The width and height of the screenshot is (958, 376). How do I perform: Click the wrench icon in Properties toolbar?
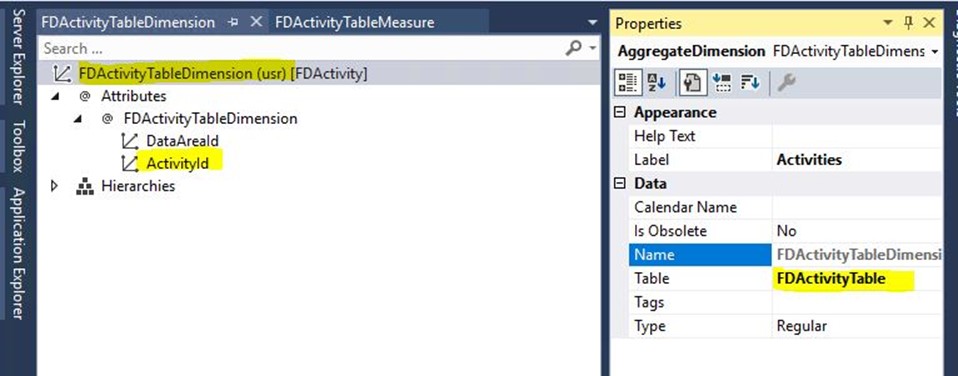click(786, 83)
